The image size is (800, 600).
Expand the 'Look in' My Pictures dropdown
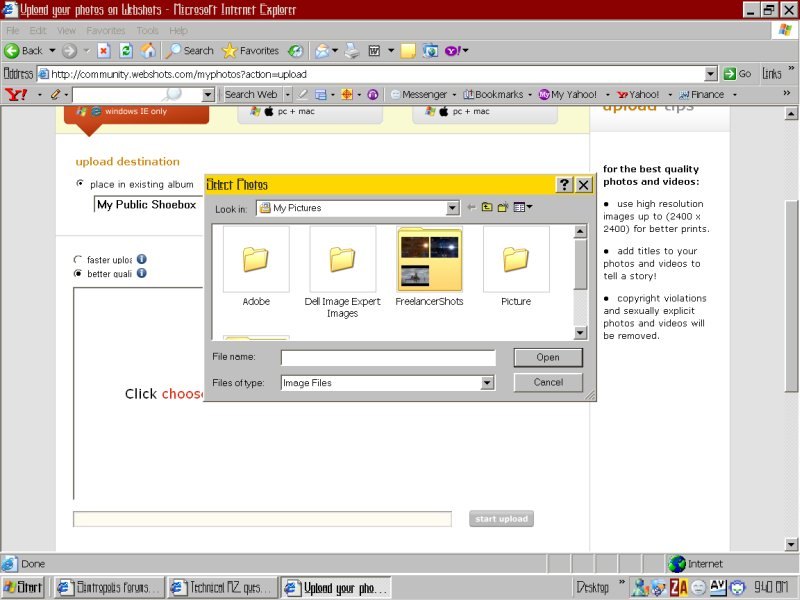pyautogui.click(x=453, y=208)
